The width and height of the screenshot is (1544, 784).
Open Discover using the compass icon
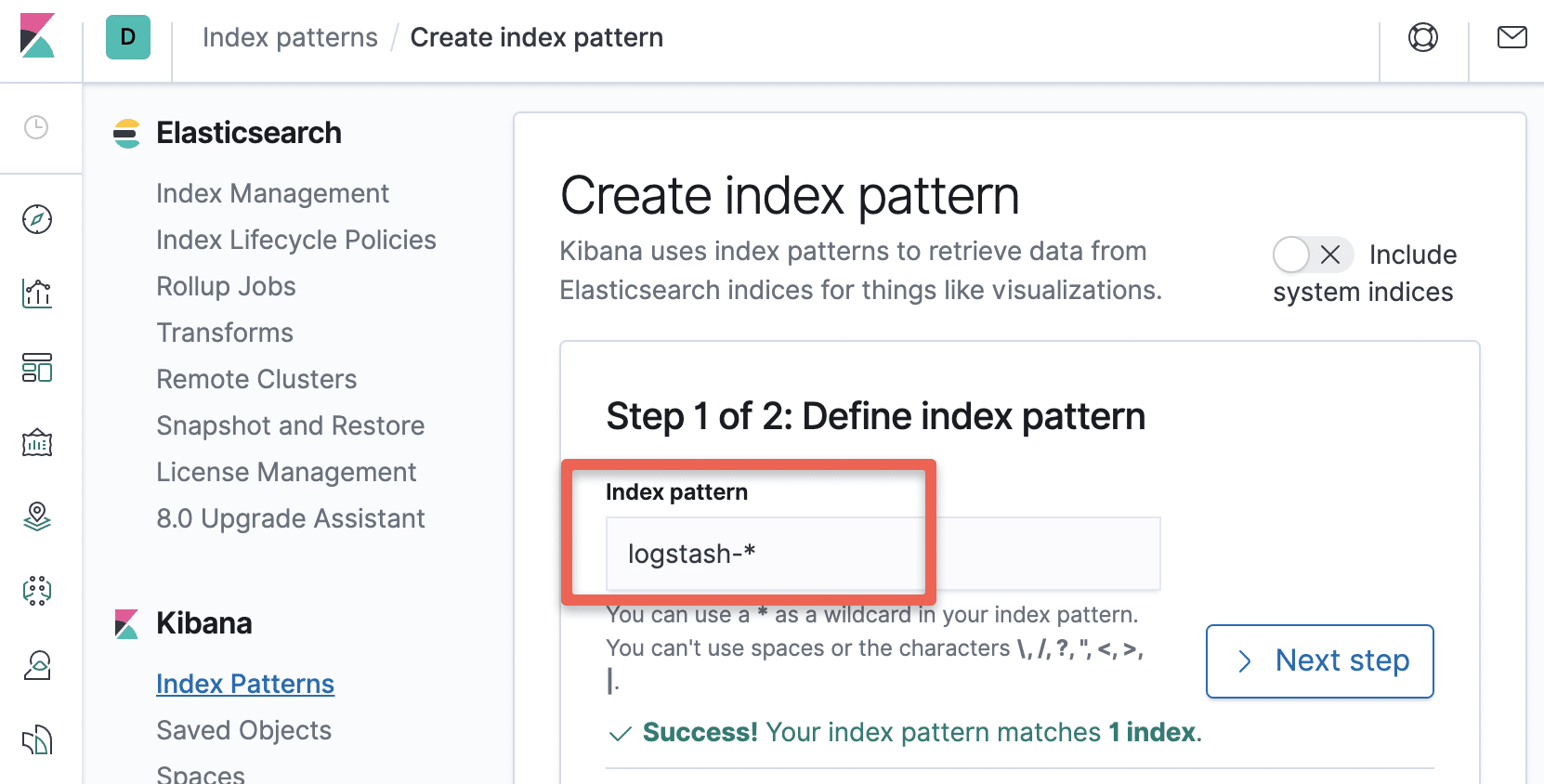click(x=36, y=220)
